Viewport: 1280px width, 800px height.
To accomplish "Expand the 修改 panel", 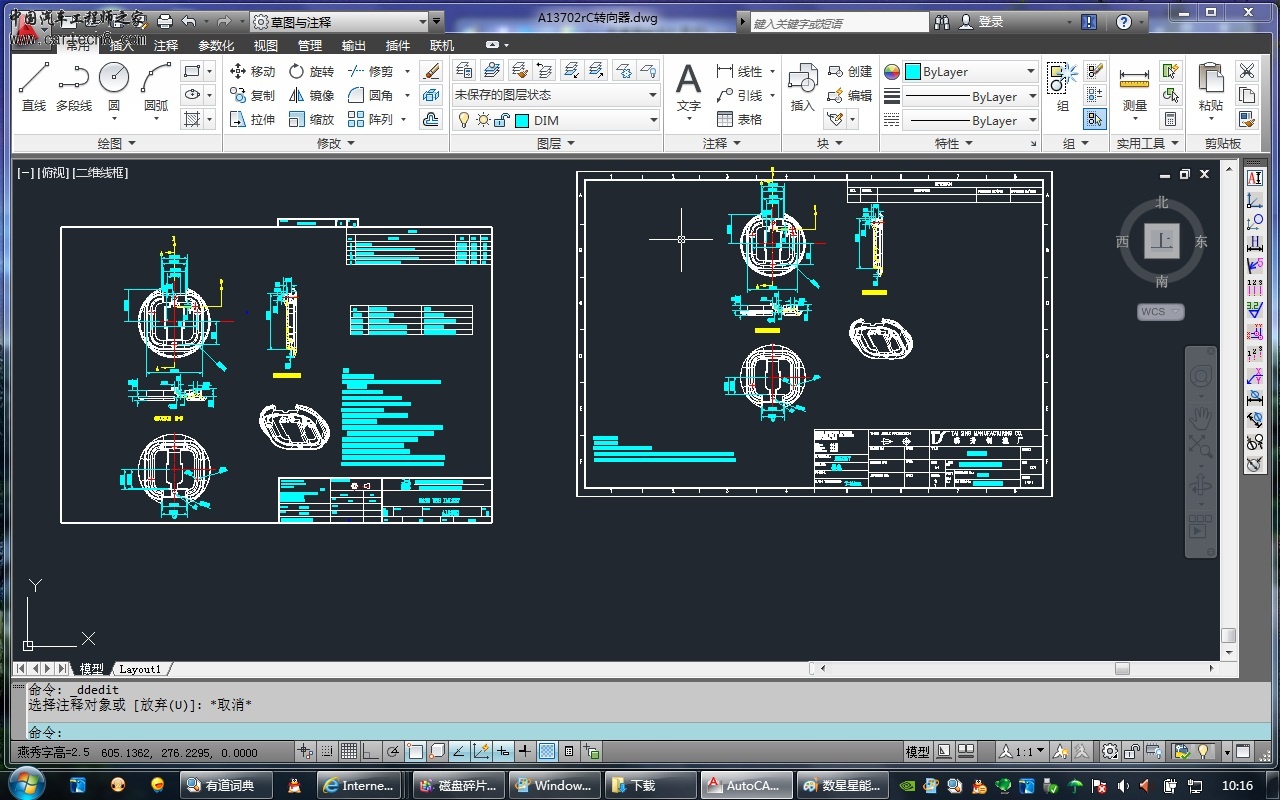I will click(x=336, y=143).
